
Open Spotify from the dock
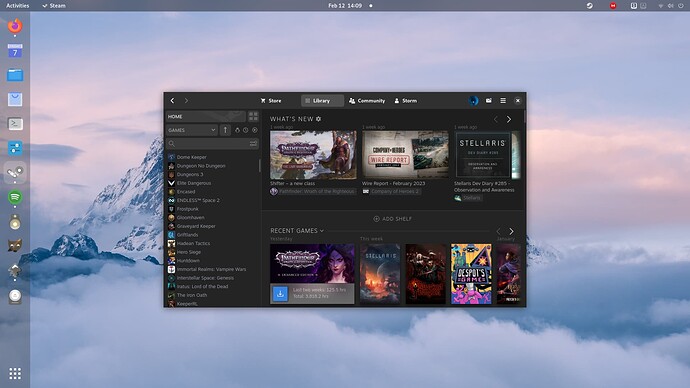tap(15, 197)
